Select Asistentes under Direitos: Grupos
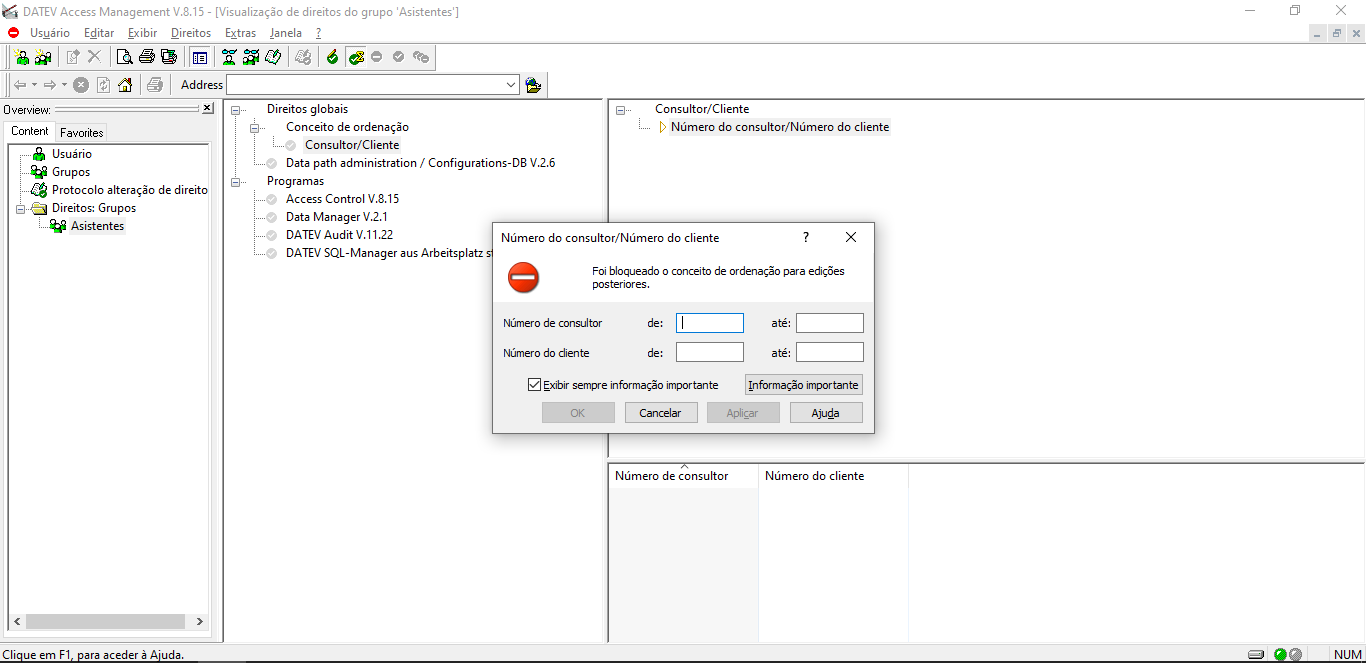 (98, 226)
